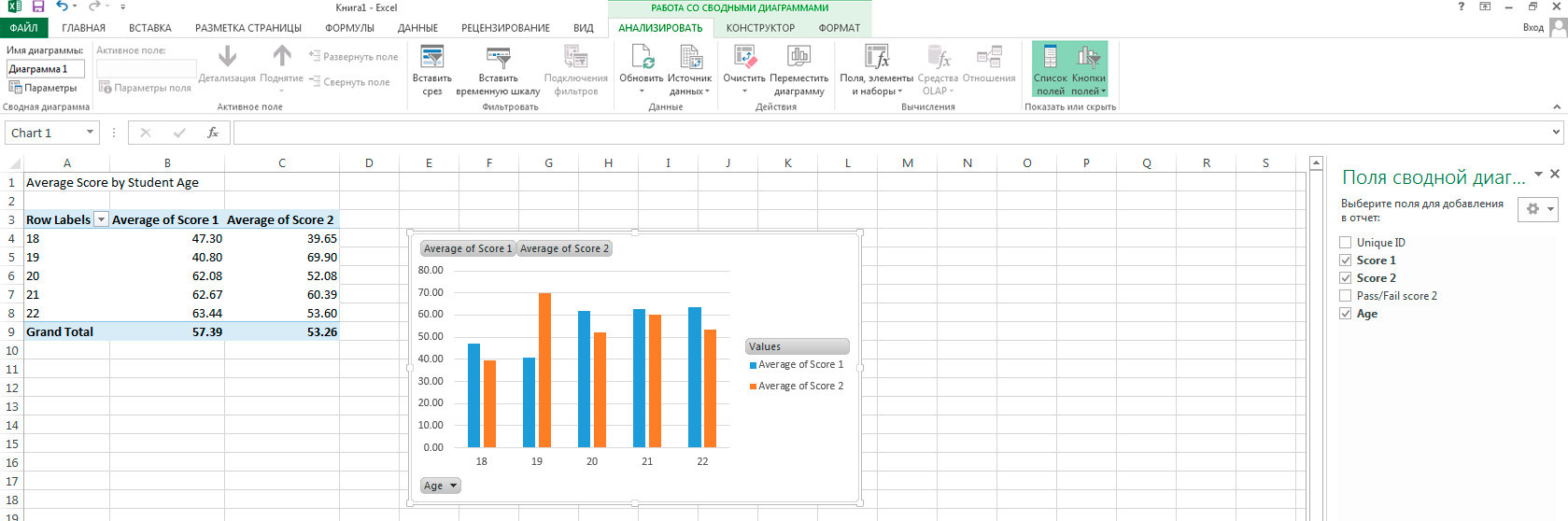Enable the Unique ID field checkbox
This screenshot has width=1568, height=521.
(1346, 243)
